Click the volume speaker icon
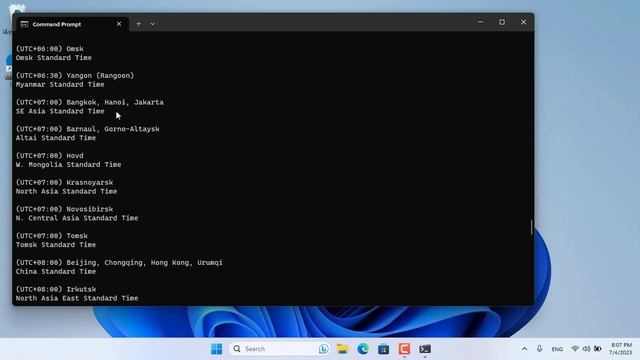The image size is (640, 360). tap(587, 349)
